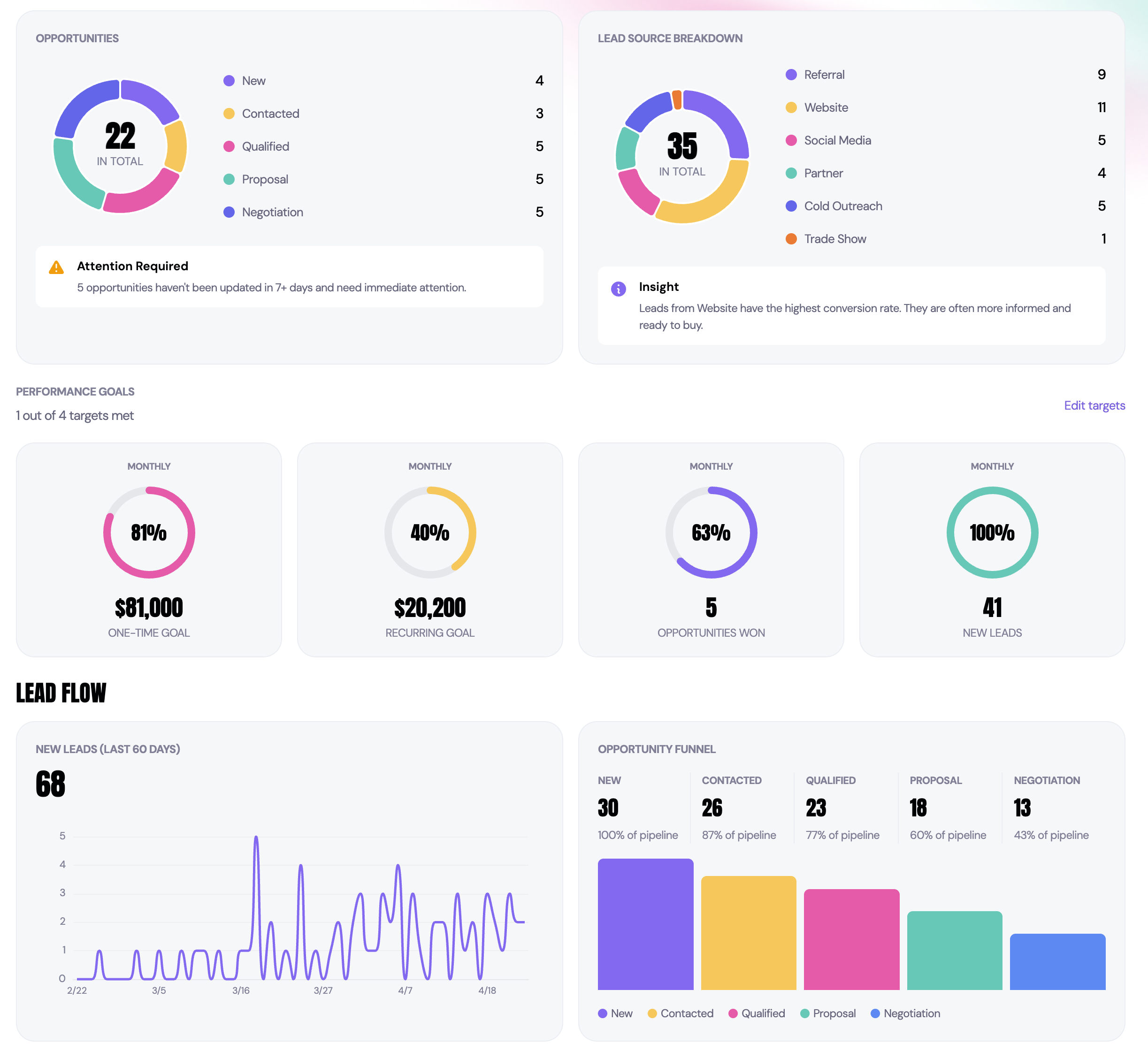Screen dimensions: 1148x1051
Task: Click the Social Media legend dot
Action: 791,141
